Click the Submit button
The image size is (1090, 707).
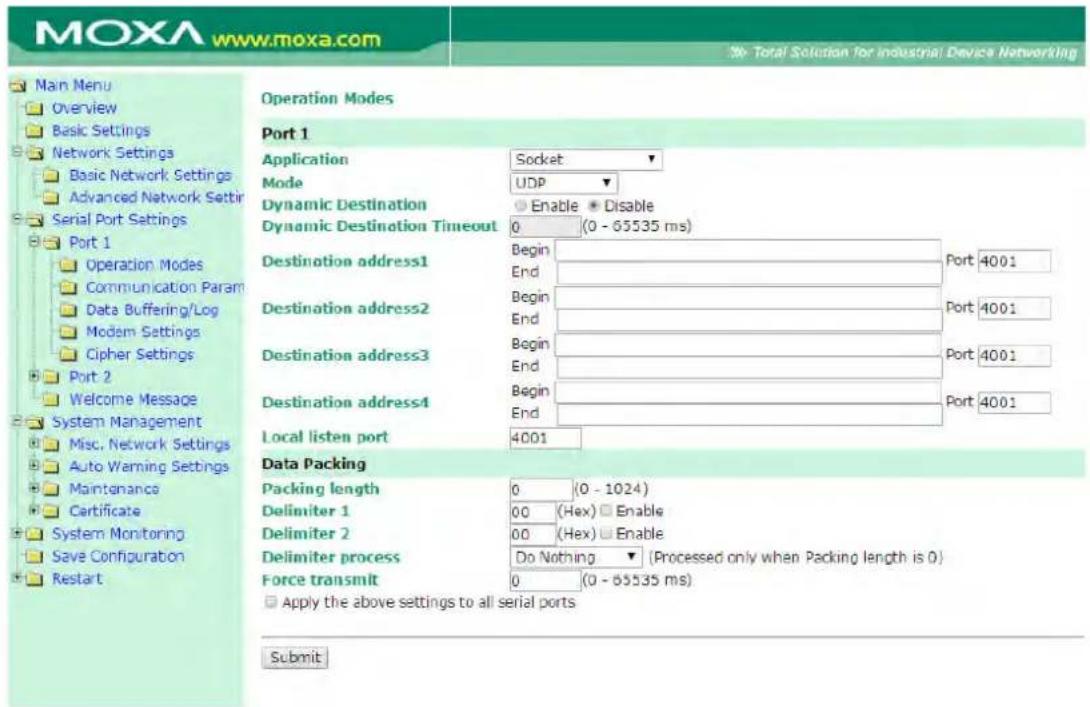295,658
